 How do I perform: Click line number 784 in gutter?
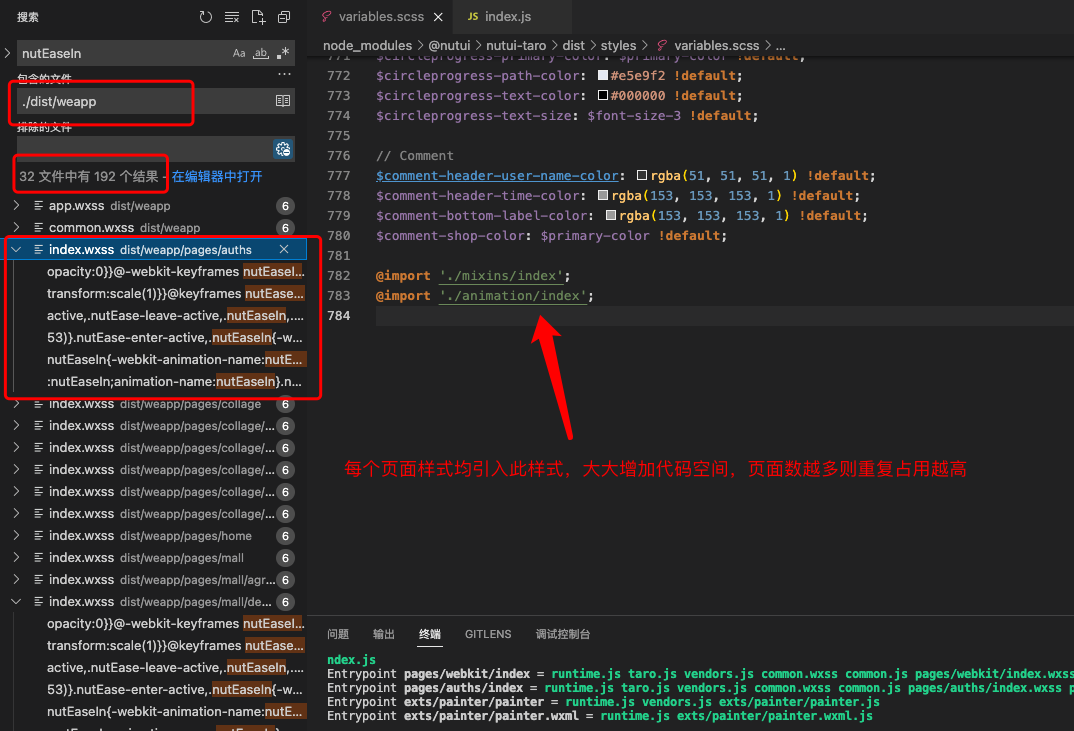click(338, 315)
